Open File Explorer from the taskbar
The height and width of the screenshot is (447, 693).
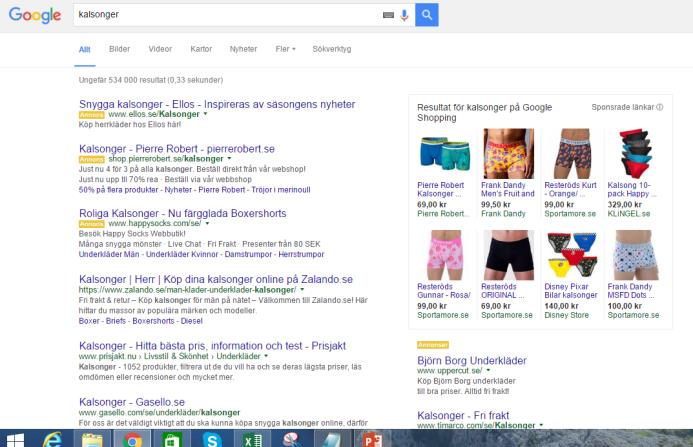(x=92, y=439)
